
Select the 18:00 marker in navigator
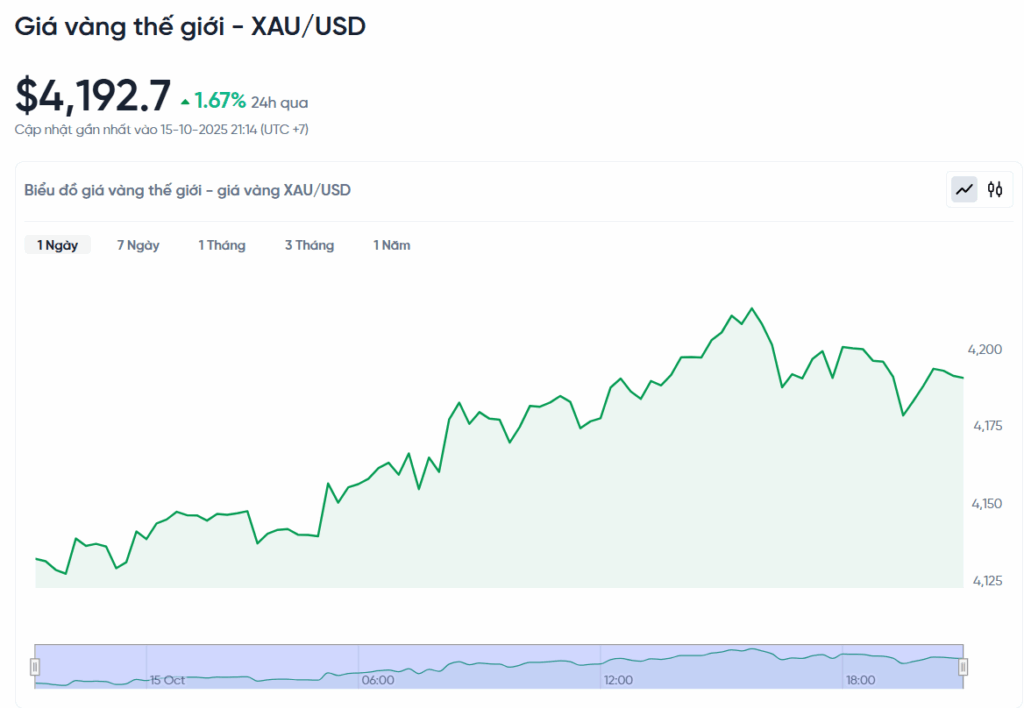[860, 680]
